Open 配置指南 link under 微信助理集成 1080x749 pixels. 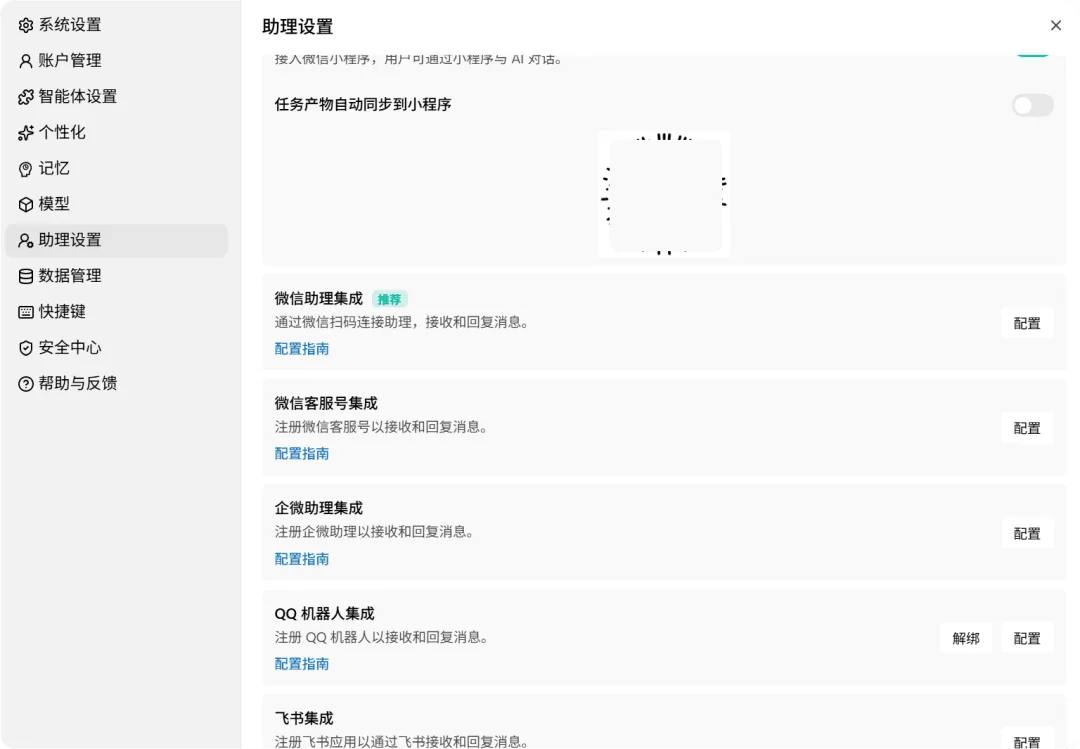[302, 349]
